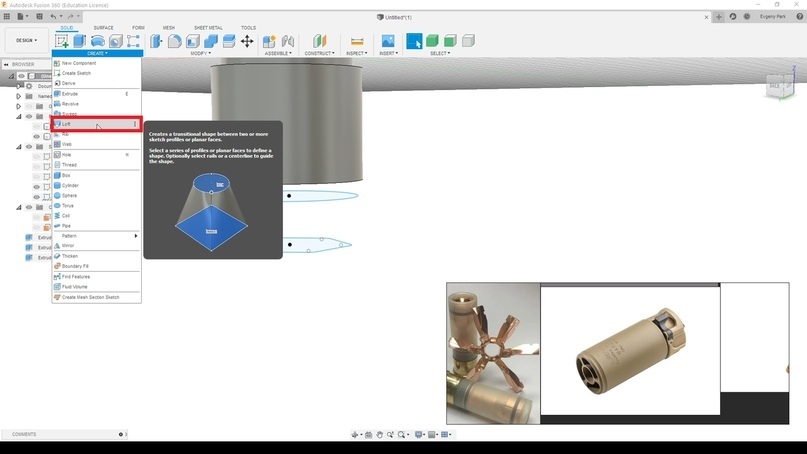This screenshot has width=807, height=454.
Task: Switch to the SURFACE tab
Action: point(103,28)
